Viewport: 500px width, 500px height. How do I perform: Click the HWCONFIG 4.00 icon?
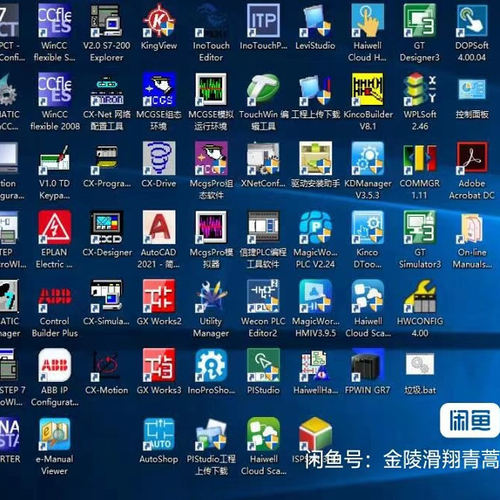(420, 296)
